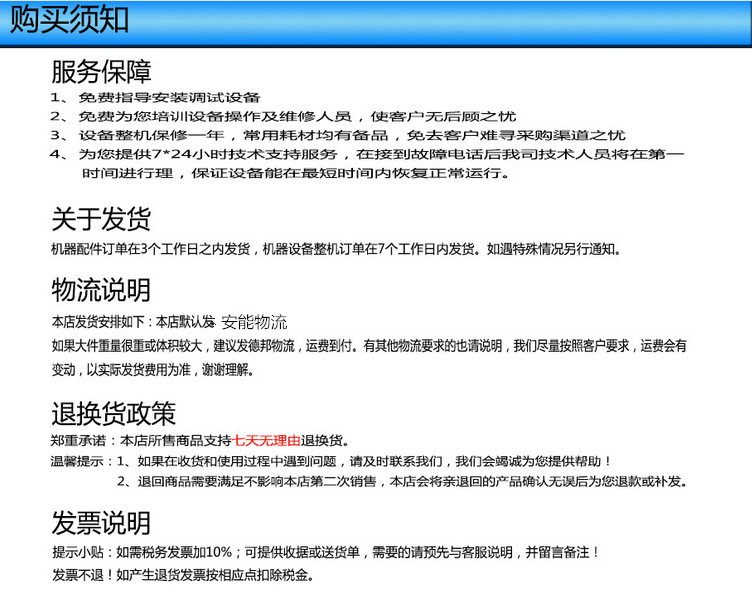Click the line recommending 德邦物流 for heavy items
This screenshot has height=601, width=752.
coord(368,346)
